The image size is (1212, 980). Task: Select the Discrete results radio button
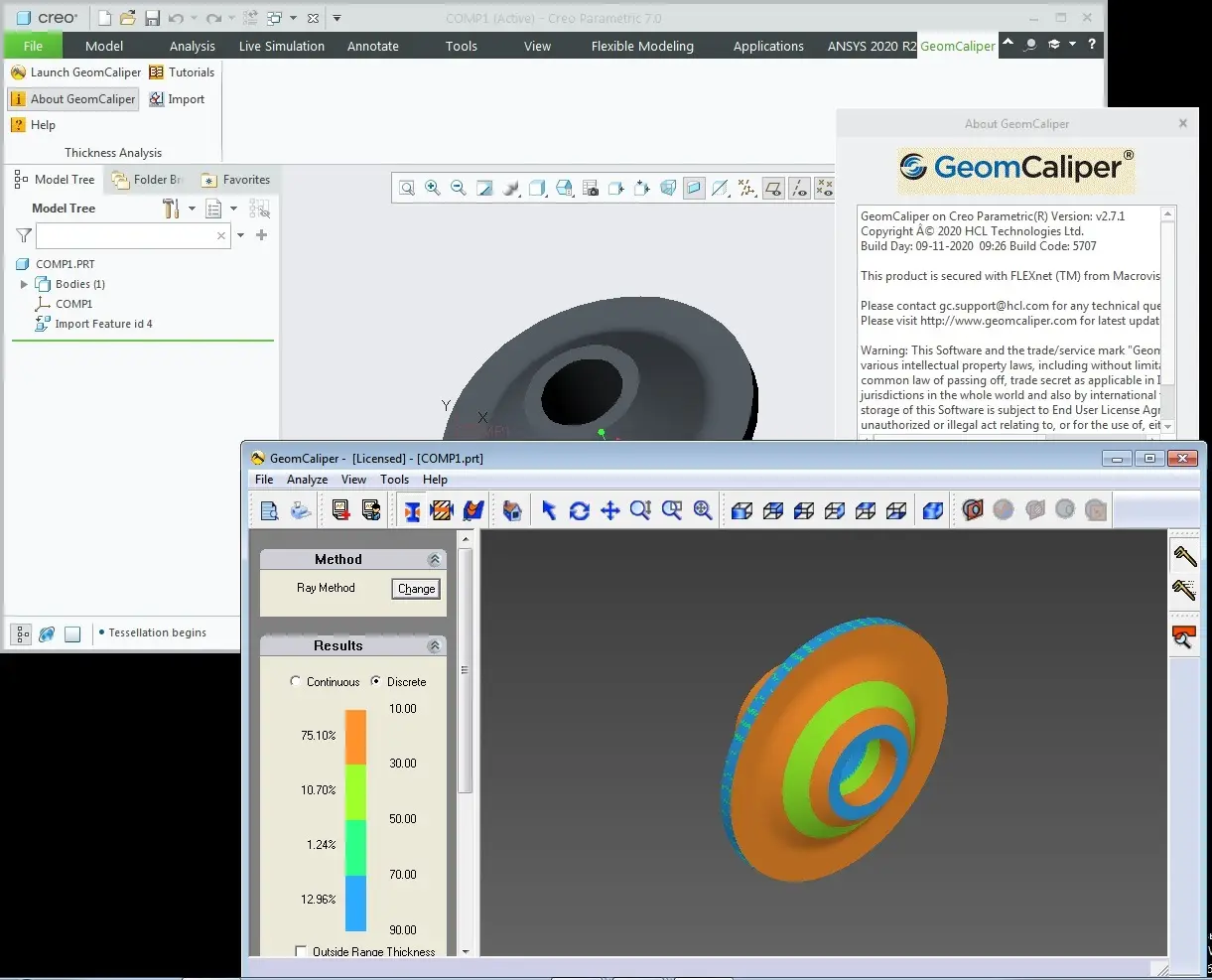tap(375, 681)
